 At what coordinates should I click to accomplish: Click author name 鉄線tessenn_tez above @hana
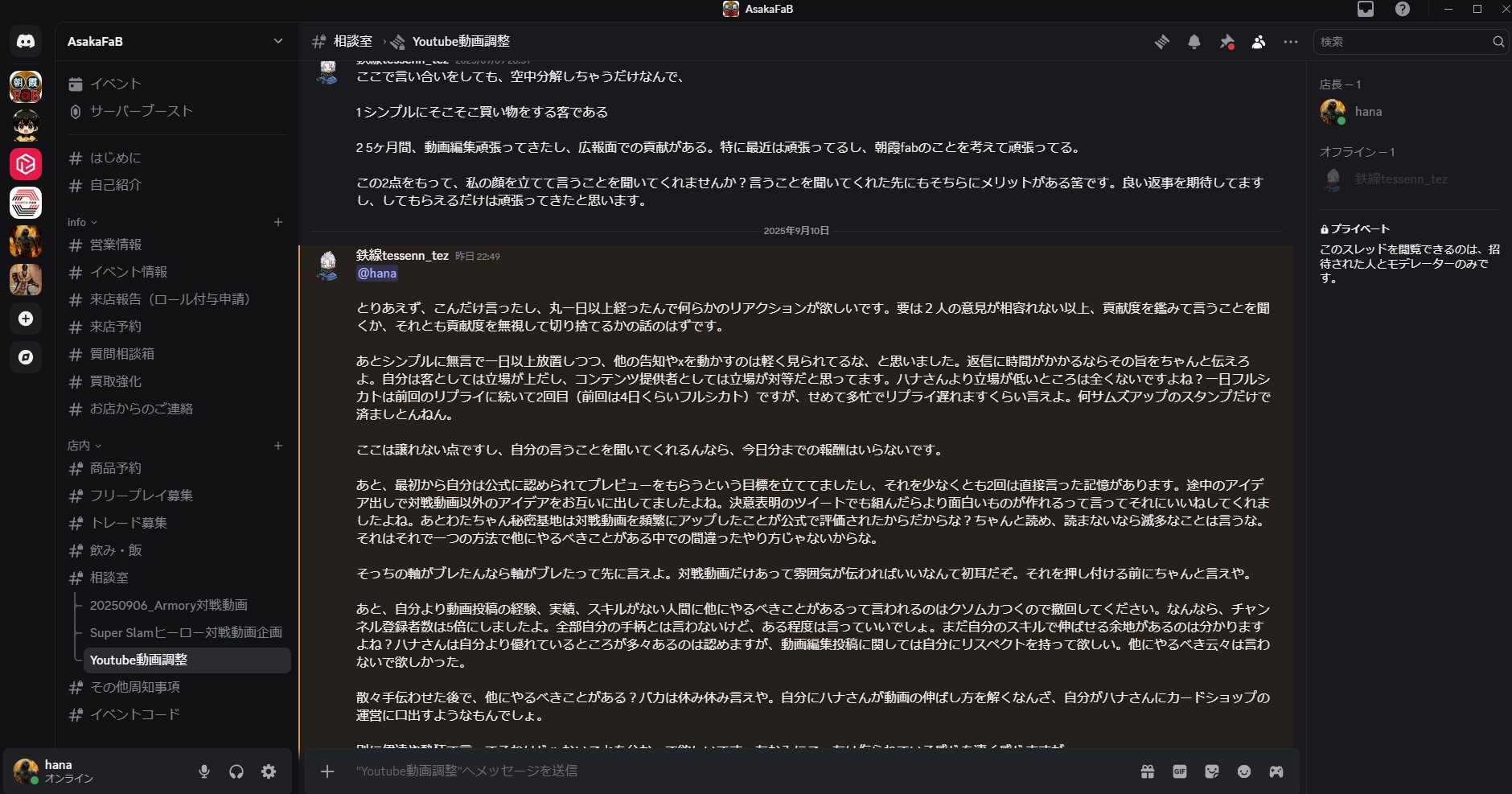(x=402, y=256)
